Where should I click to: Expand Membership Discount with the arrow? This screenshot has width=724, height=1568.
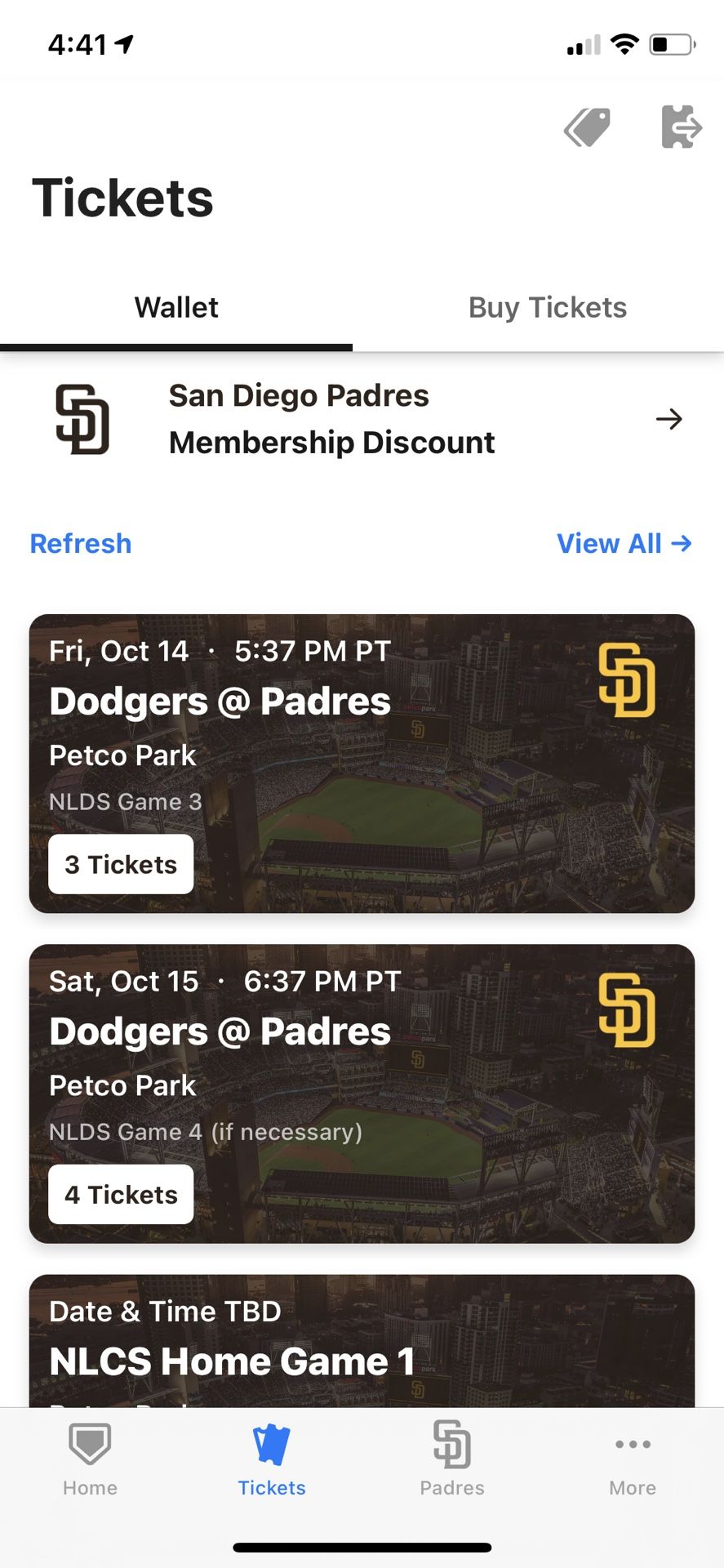coord(669,419)
